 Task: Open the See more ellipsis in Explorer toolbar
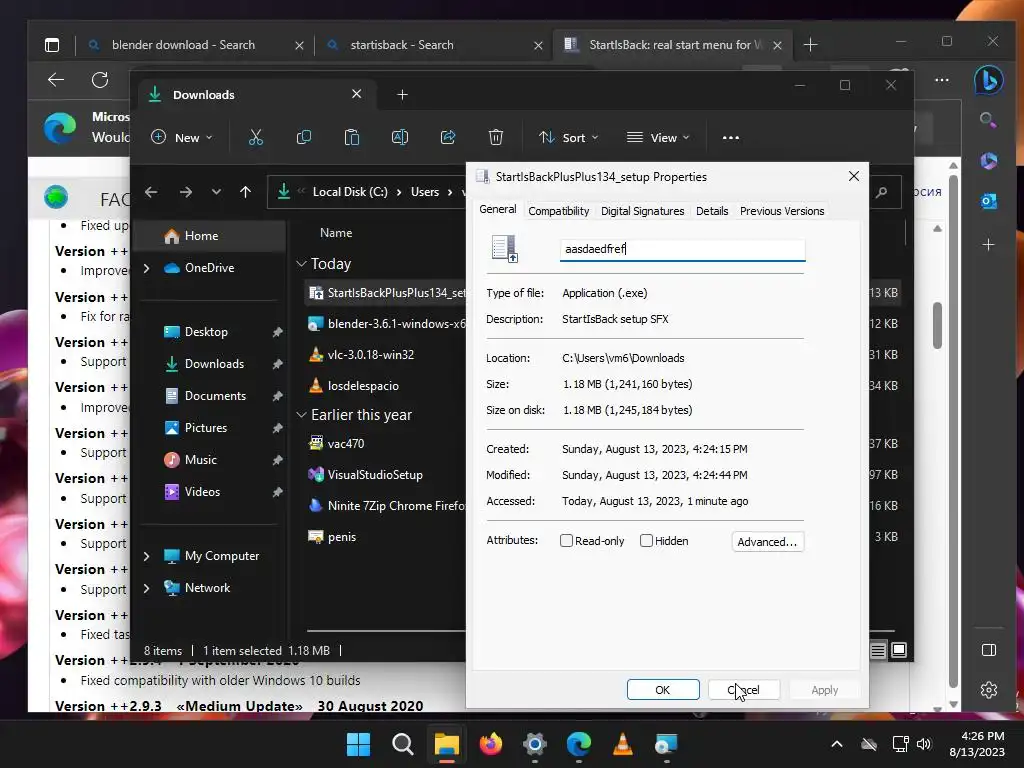pos(731,138)
